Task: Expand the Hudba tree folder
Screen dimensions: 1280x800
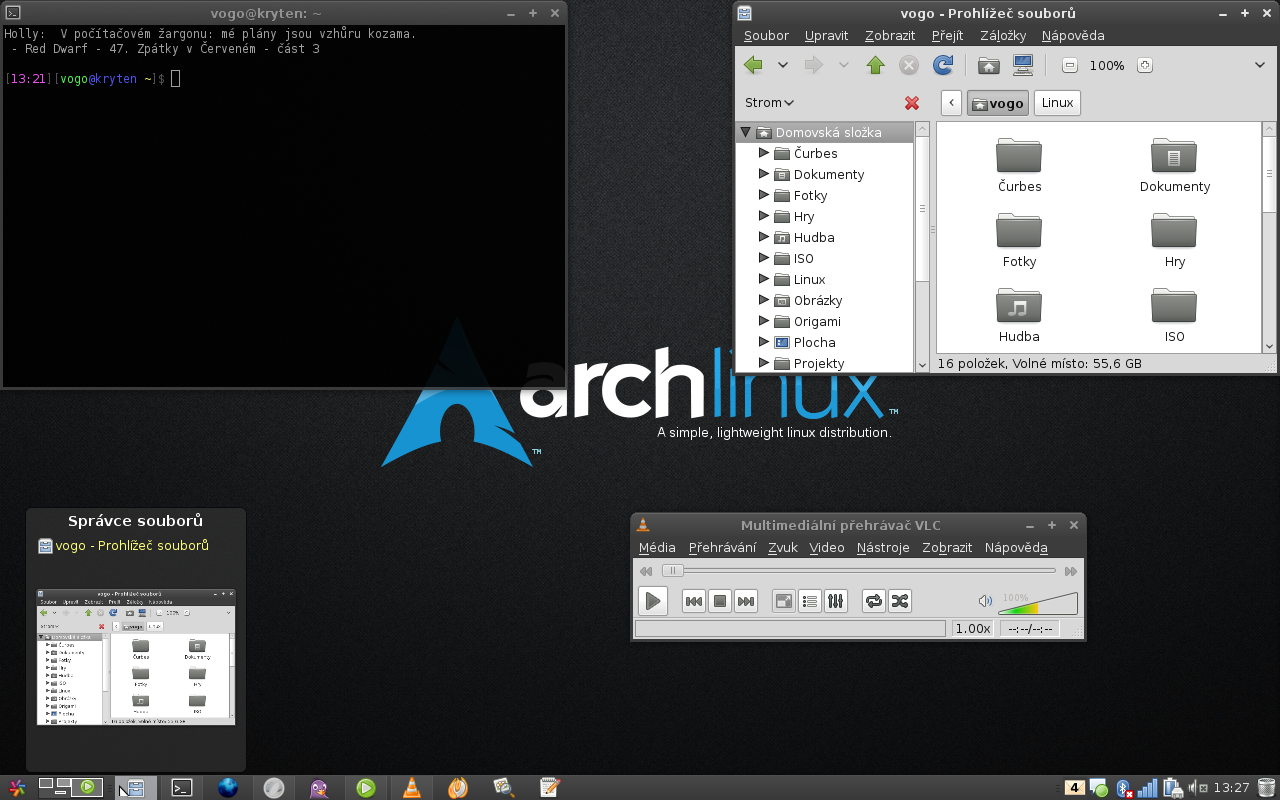Action: point(764,237)
